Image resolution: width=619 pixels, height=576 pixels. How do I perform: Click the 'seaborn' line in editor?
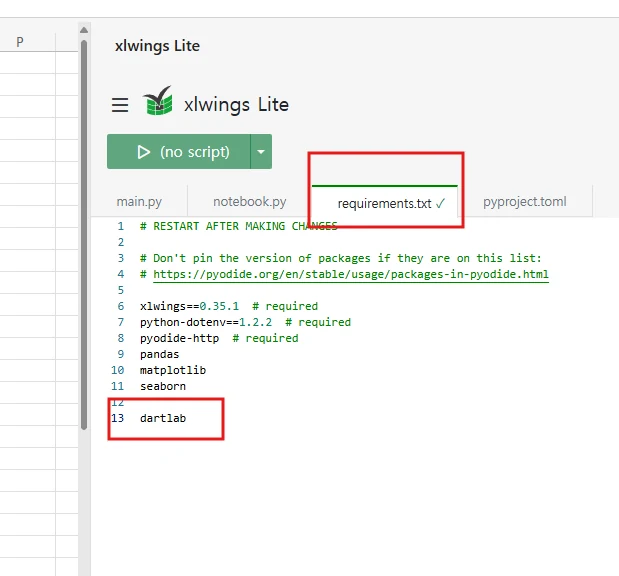click(163, 386)
